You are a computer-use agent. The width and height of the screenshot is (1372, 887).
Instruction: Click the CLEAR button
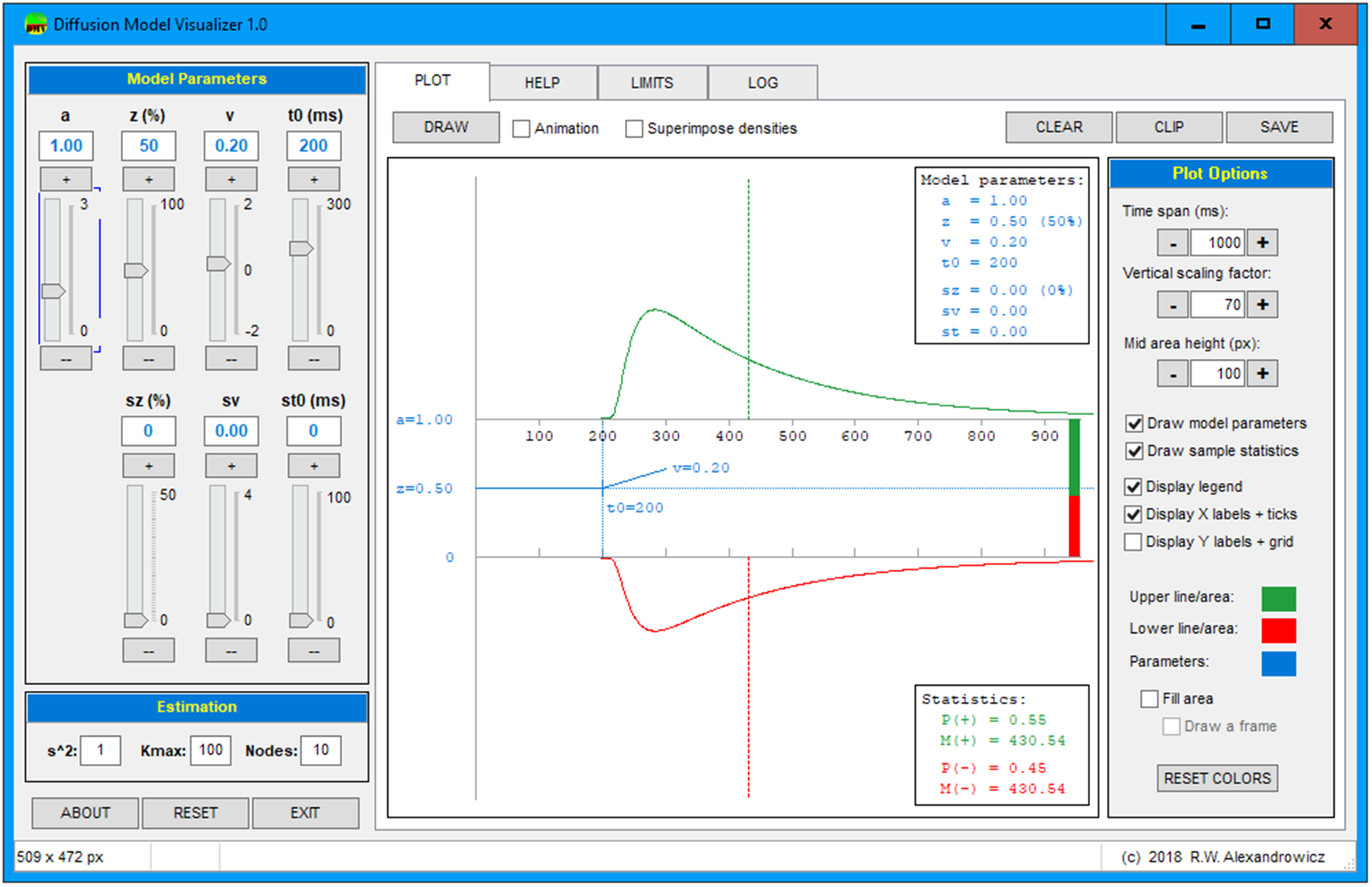click(1059, 127)
